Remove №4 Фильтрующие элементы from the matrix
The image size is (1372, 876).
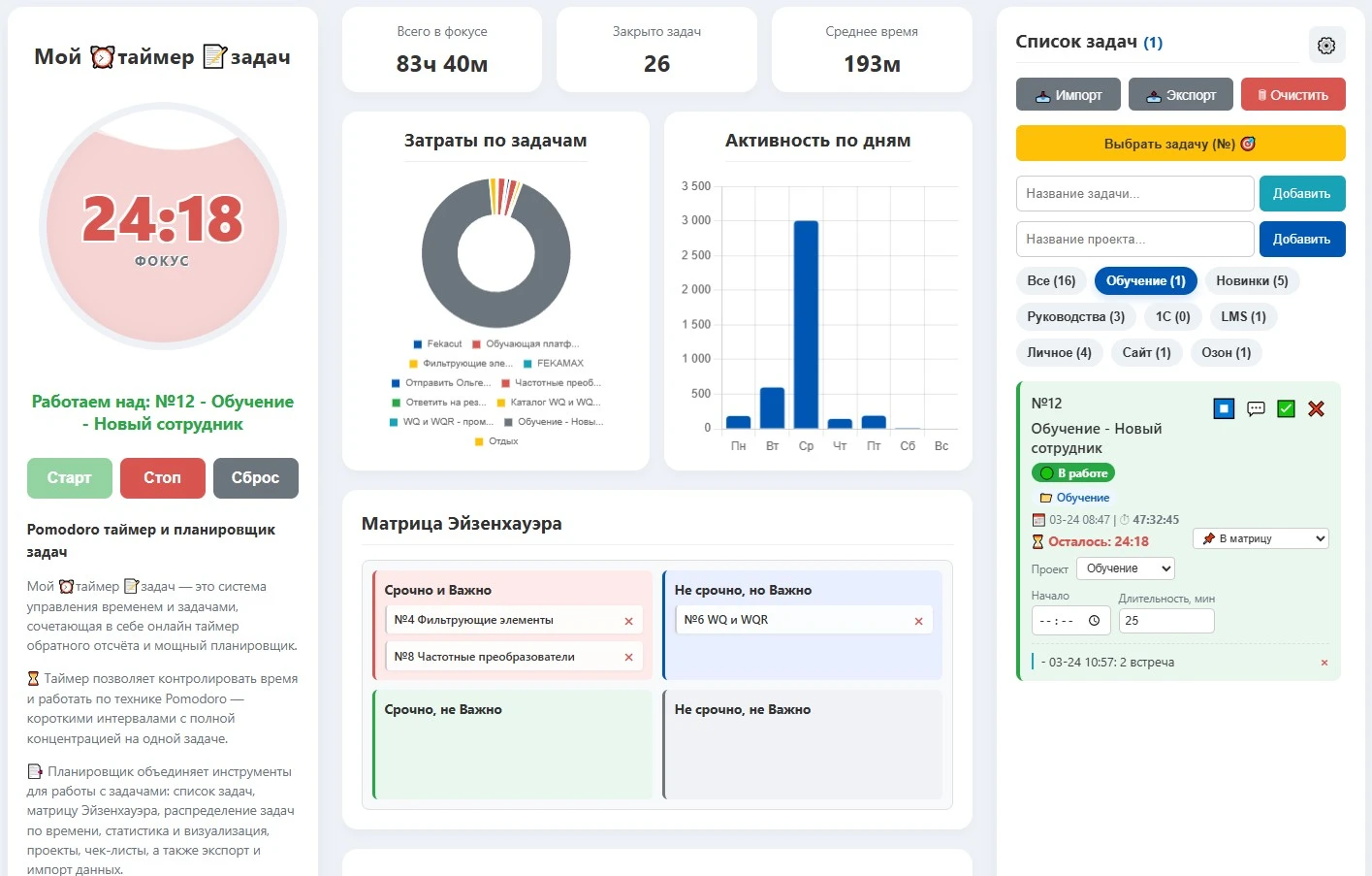pyautogui.click(x=628, y=621)
